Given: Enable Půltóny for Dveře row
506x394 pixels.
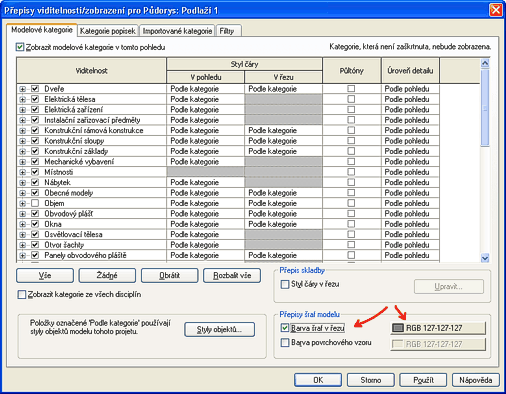Looking at the screenshot, I should (x=351, y=89).
